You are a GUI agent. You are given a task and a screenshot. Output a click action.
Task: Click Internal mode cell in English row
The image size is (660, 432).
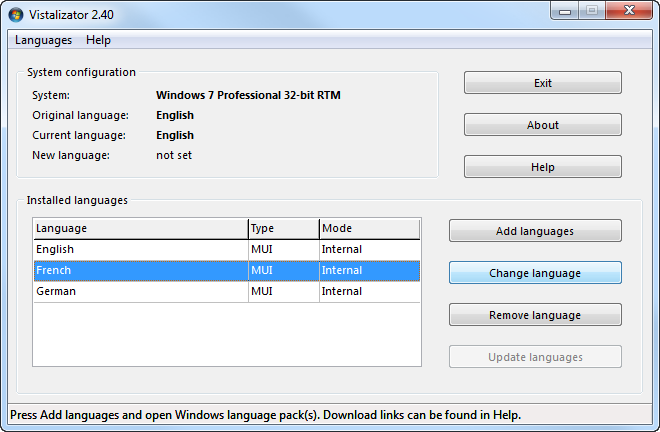click(370, 249)
